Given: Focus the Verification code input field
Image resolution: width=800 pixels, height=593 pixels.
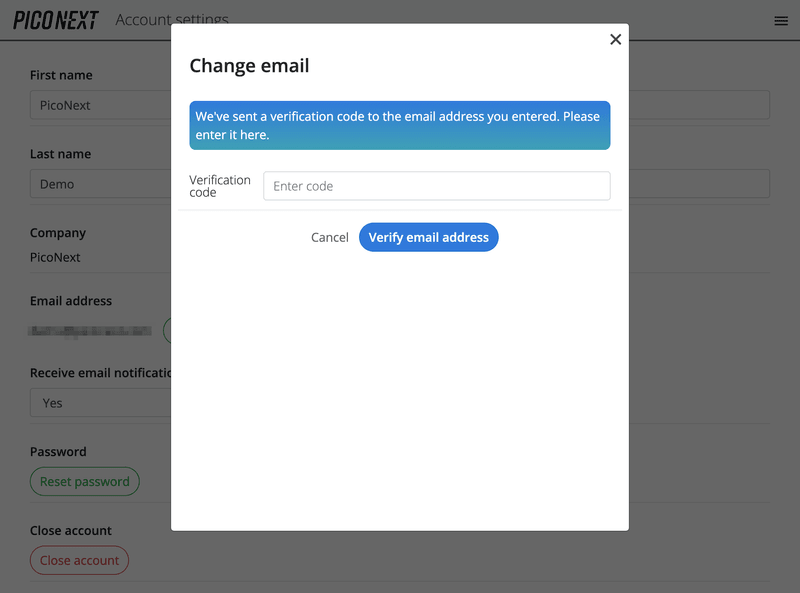Looking at the screenshot, I should [436, 186].
